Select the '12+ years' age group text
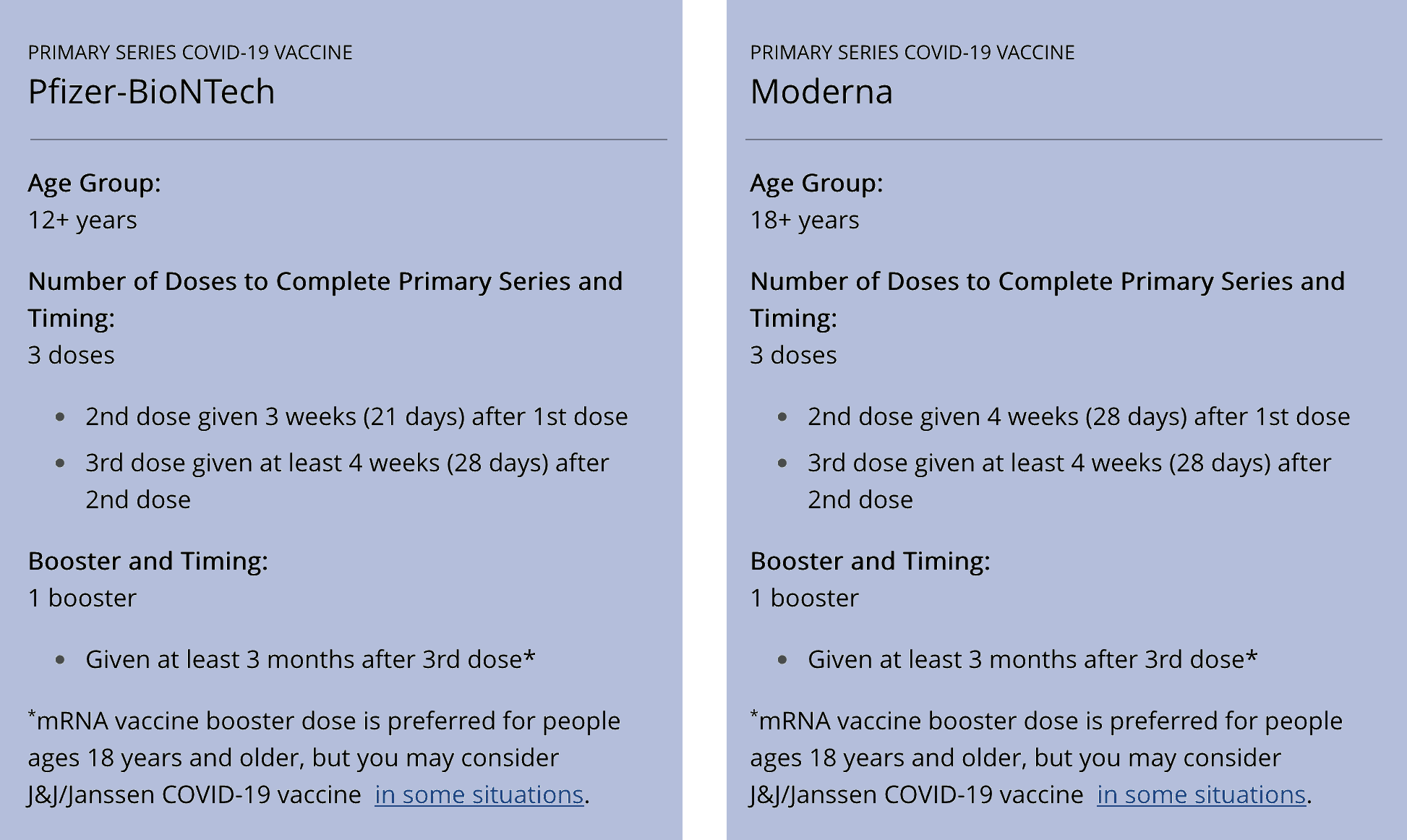The height and width of the screenshot is (840, 1407). [x=82, y=220]
